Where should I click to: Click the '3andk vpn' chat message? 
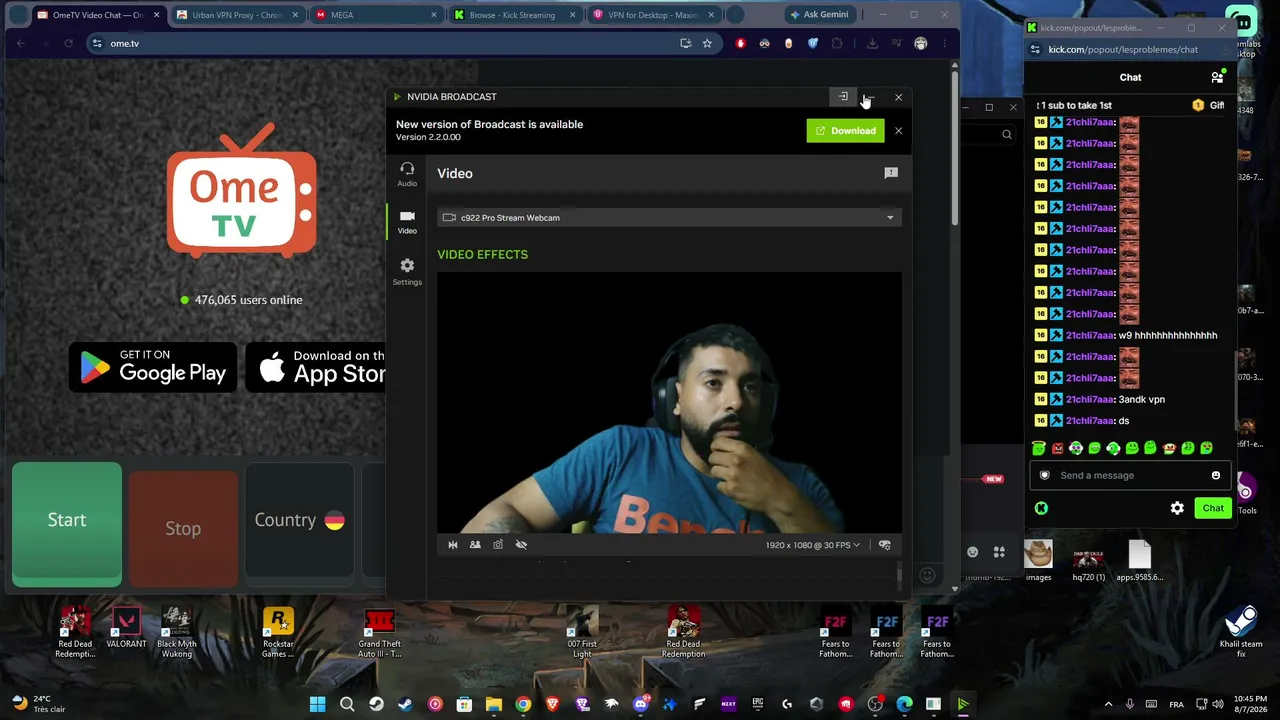(1141, 400)
